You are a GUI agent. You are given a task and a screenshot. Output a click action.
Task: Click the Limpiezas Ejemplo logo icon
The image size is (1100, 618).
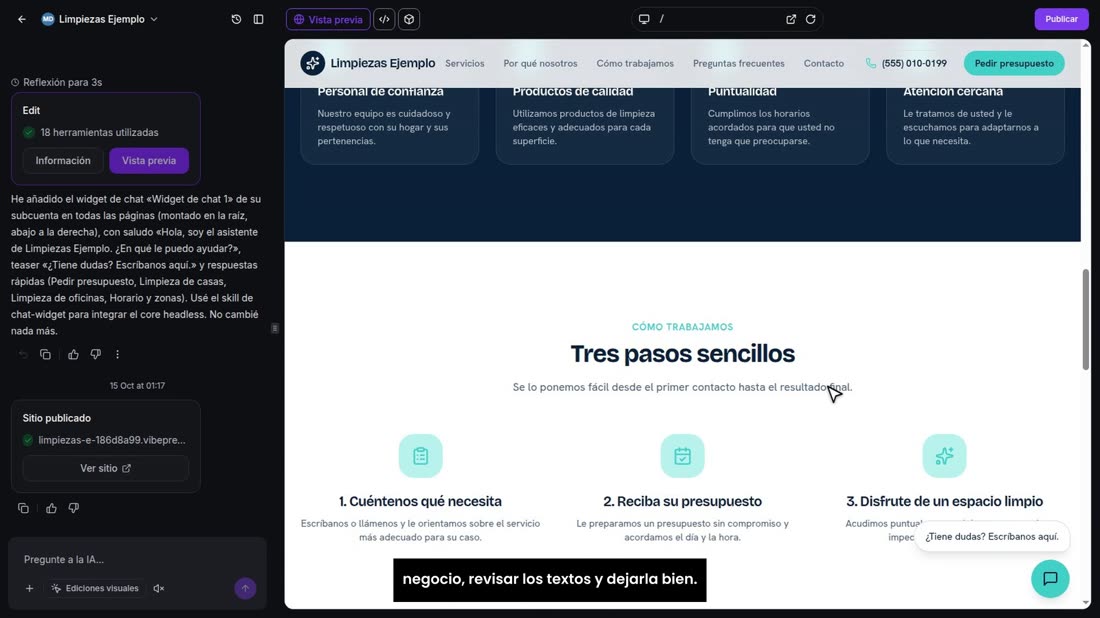[312, 63]
